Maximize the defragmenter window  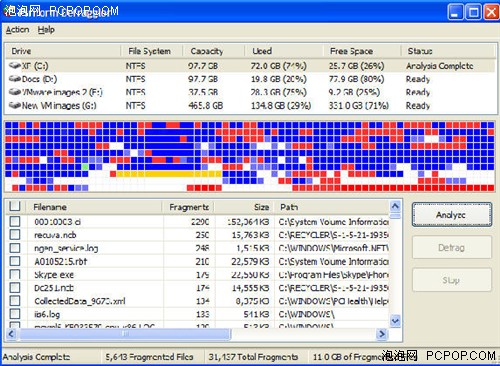(x=473, y=12)
